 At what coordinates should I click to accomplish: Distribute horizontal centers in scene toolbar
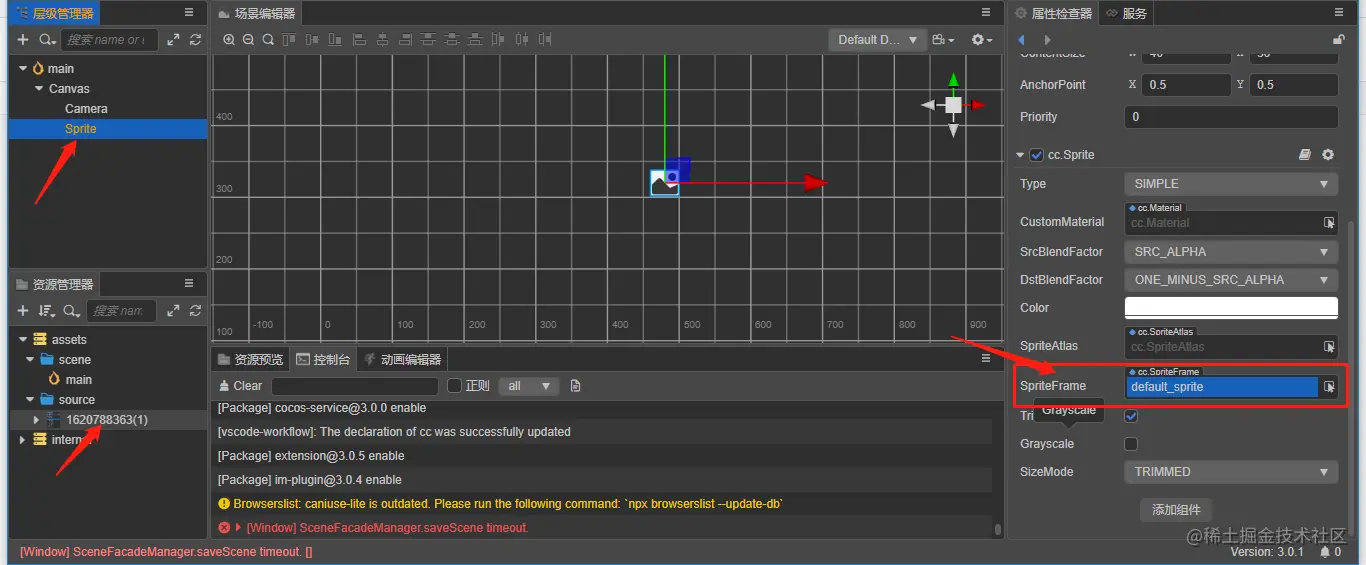pyautogui.click(x=522, y=40)
